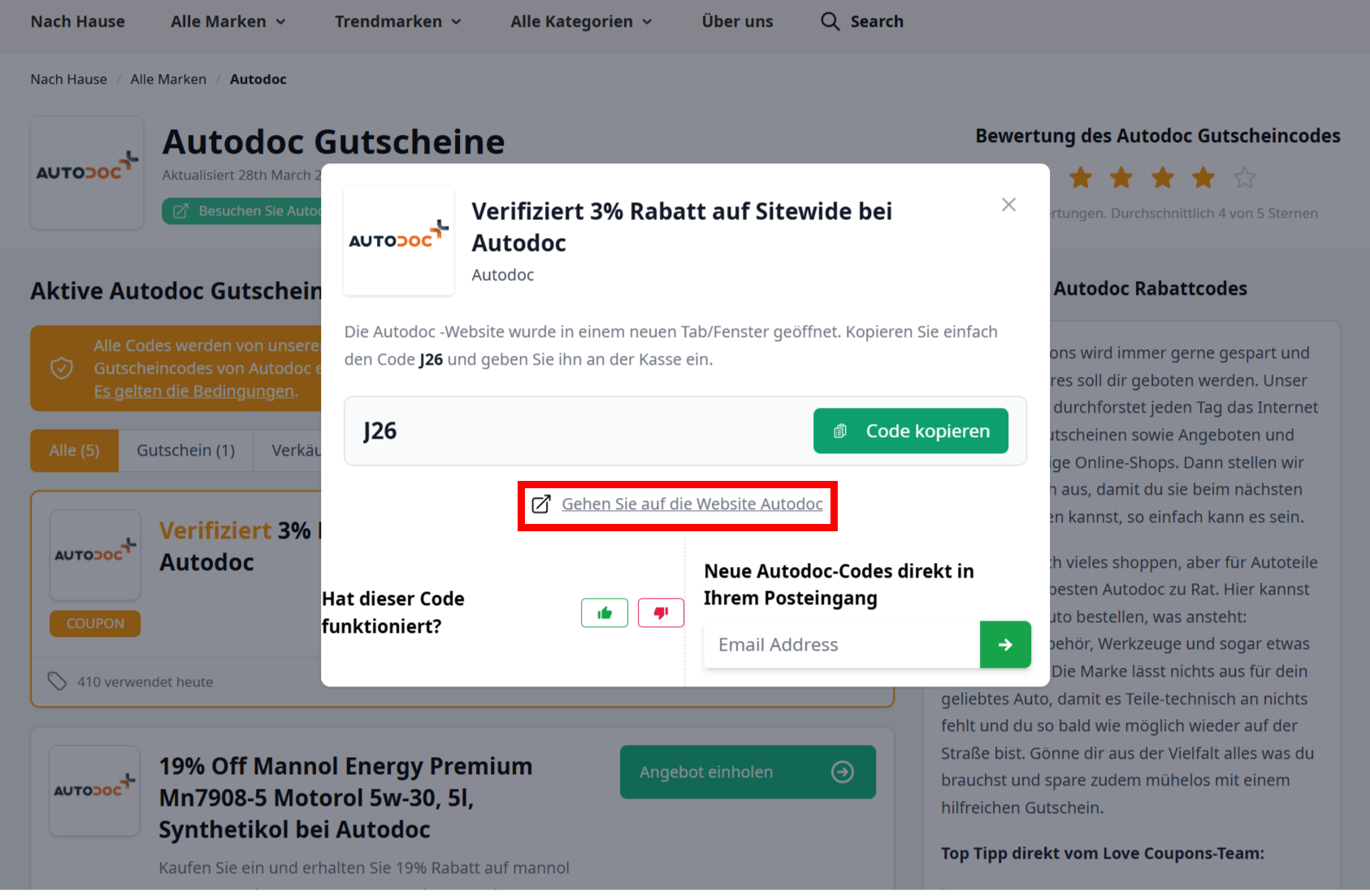Viewport: 1370px width, 896px height.
Task: Click the COUPON badge on first offer
Action: point(95,624)
